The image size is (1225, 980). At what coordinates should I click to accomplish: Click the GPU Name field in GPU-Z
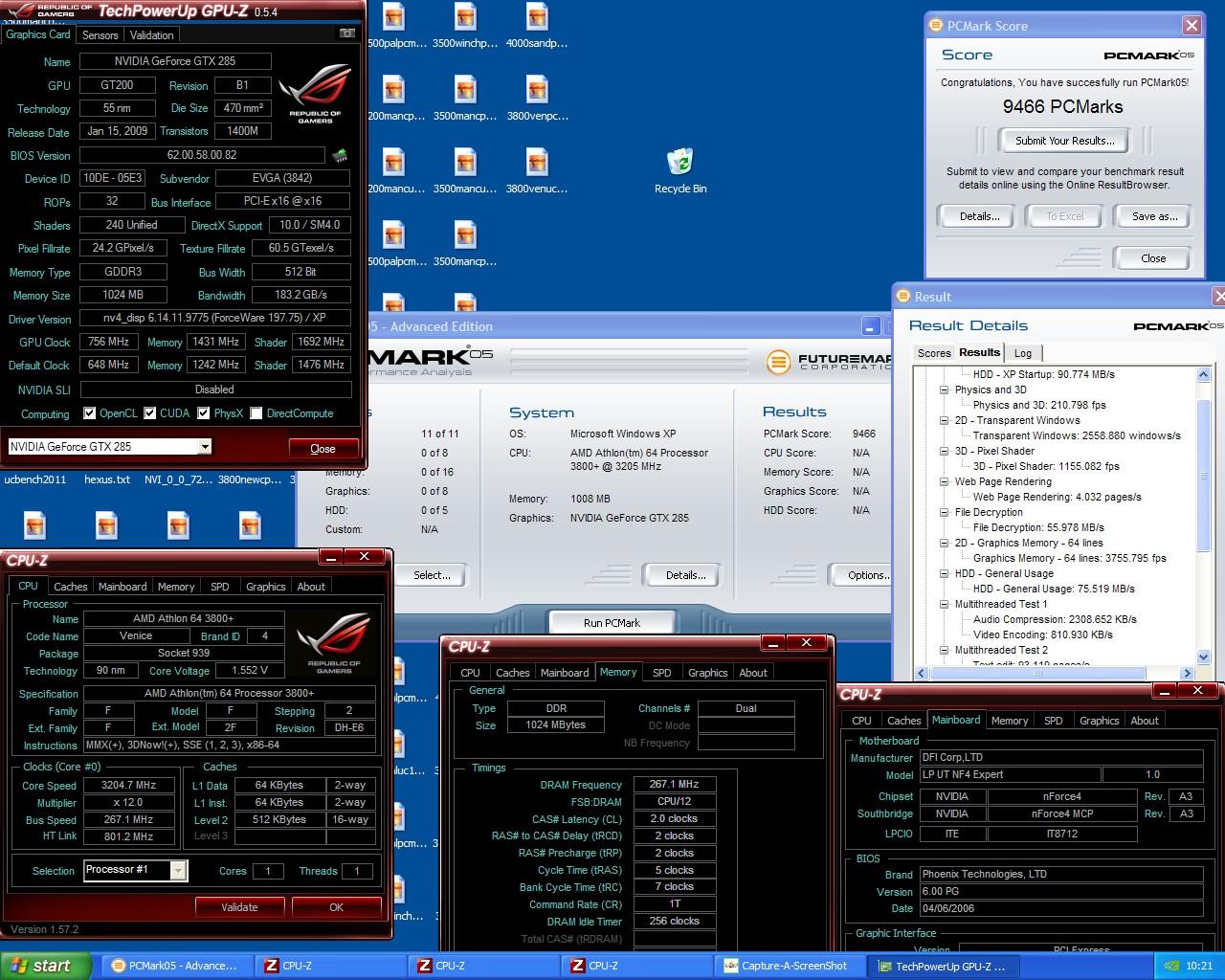[175, 61]
